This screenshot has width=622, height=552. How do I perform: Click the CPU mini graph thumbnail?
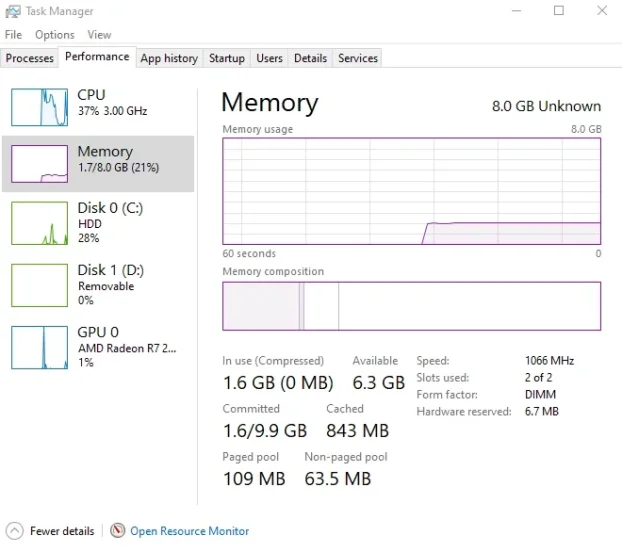[40, 106]
